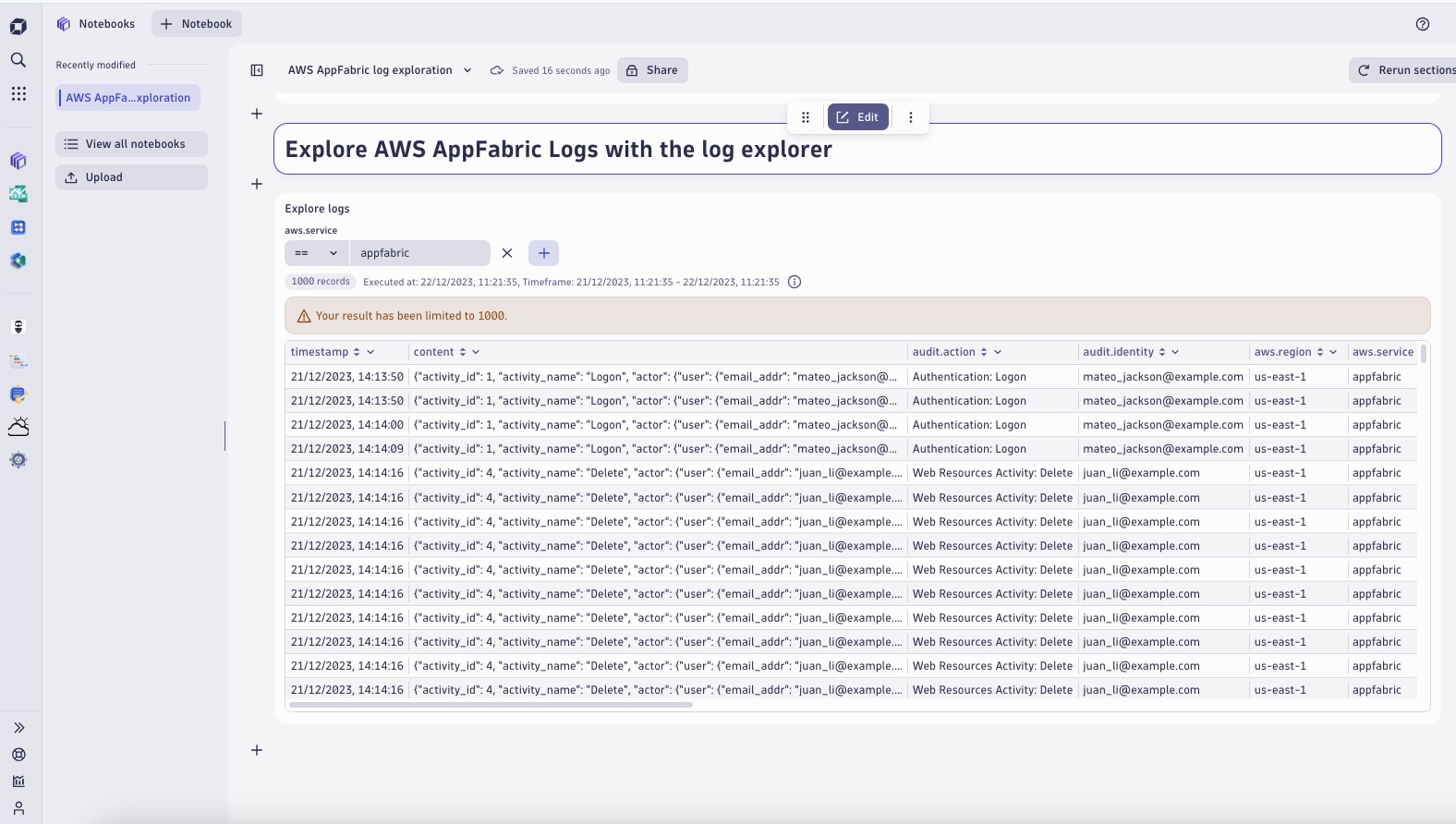Viewport: 1456px width, 824px height.
Task: Open the gear-shaped settings app icon in the sidebar
Action: pos(18,460)
